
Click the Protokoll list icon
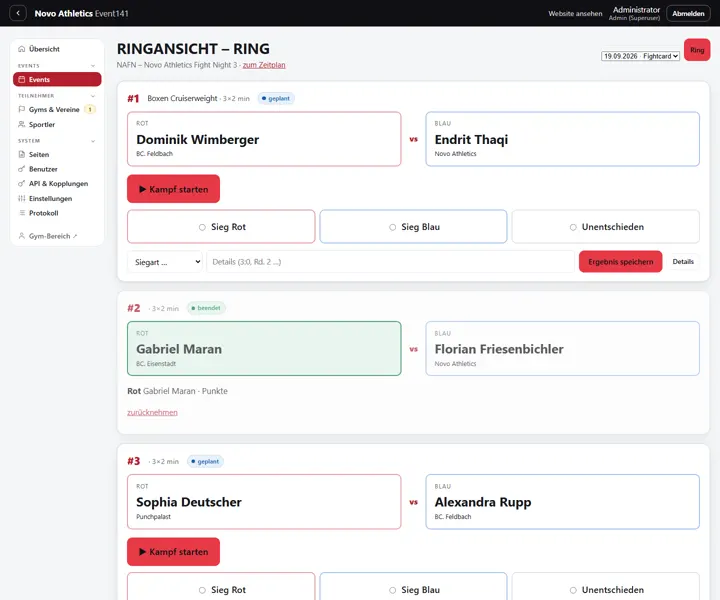coord(22,213)
